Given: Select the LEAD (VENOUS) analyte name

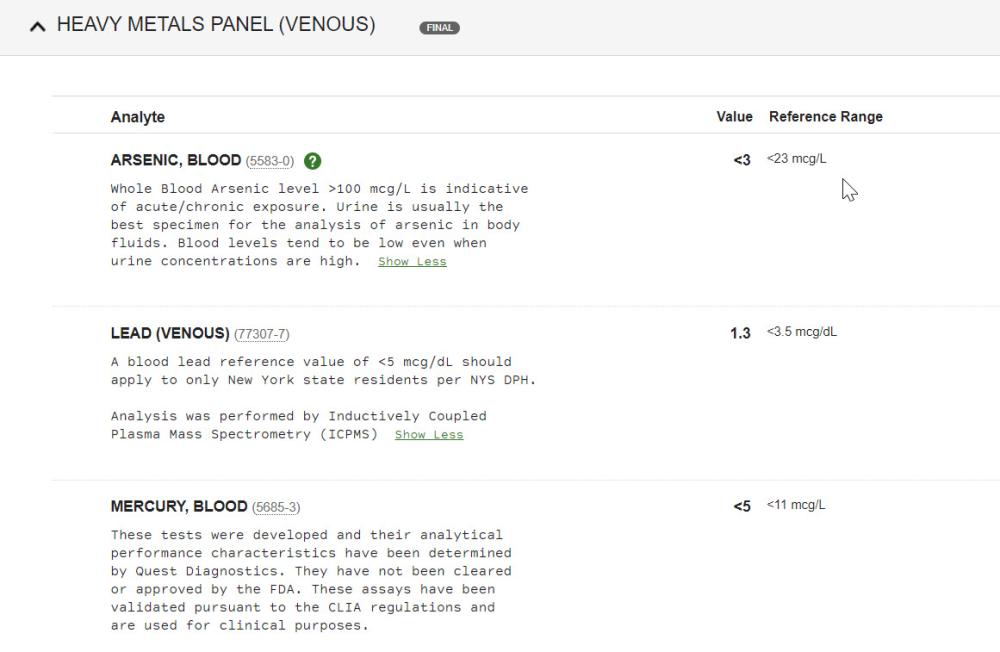Looking at the screenshot, I should (170, 333).
